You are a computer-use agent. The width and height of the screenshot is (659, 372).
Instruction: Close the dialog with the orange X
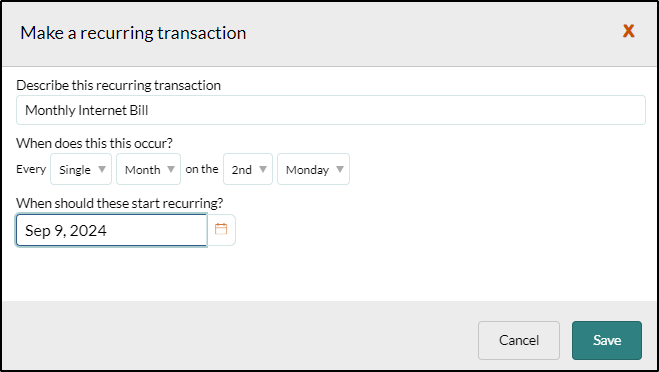pyautogui.click(x=628, y=31)
